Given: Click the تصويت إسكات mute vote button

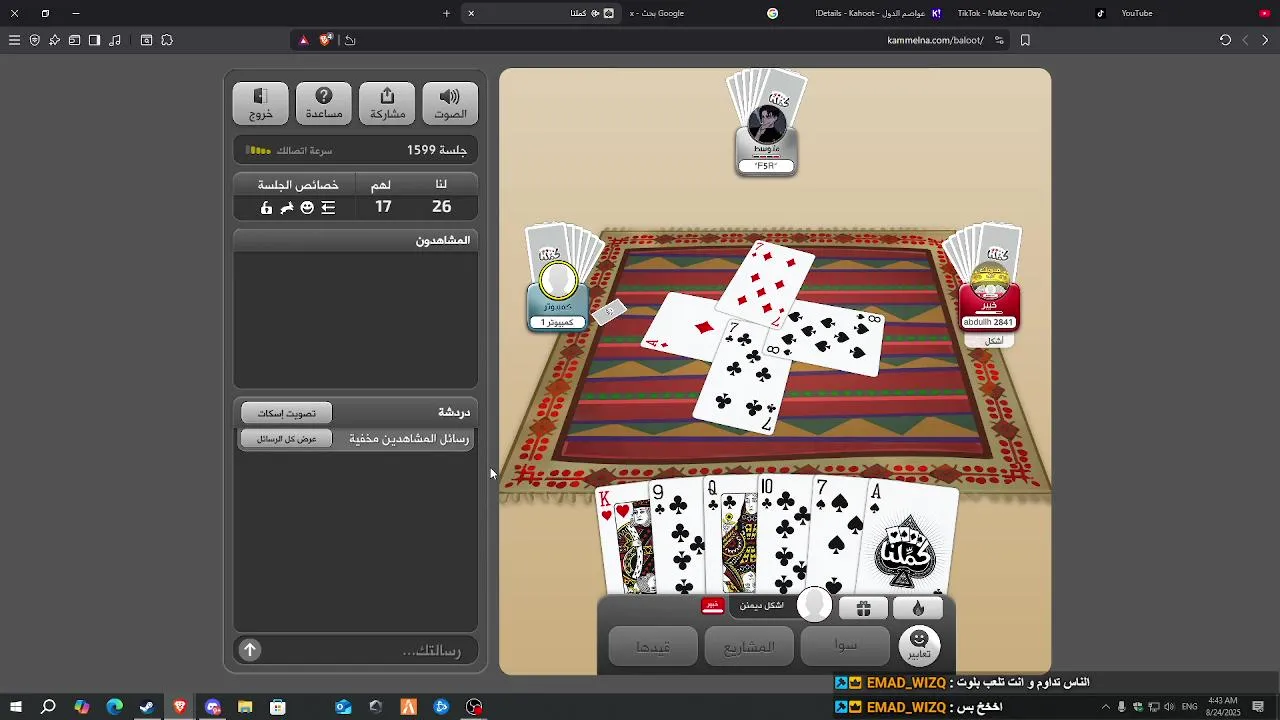Looking at the screenshot, I should tap(286, 413).
